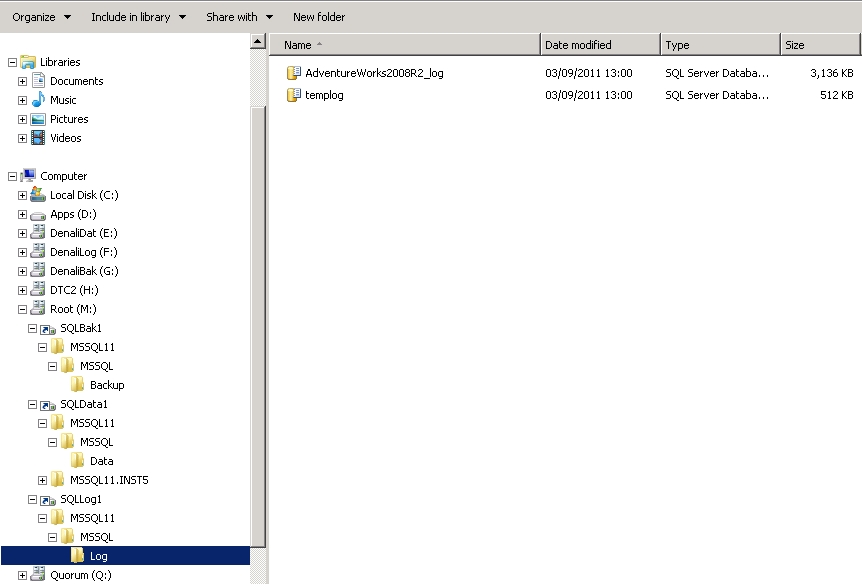Image resolution: width=862 pixels, height=584 pixels.
Task: Select the Backup folder label
Action: 107,385
